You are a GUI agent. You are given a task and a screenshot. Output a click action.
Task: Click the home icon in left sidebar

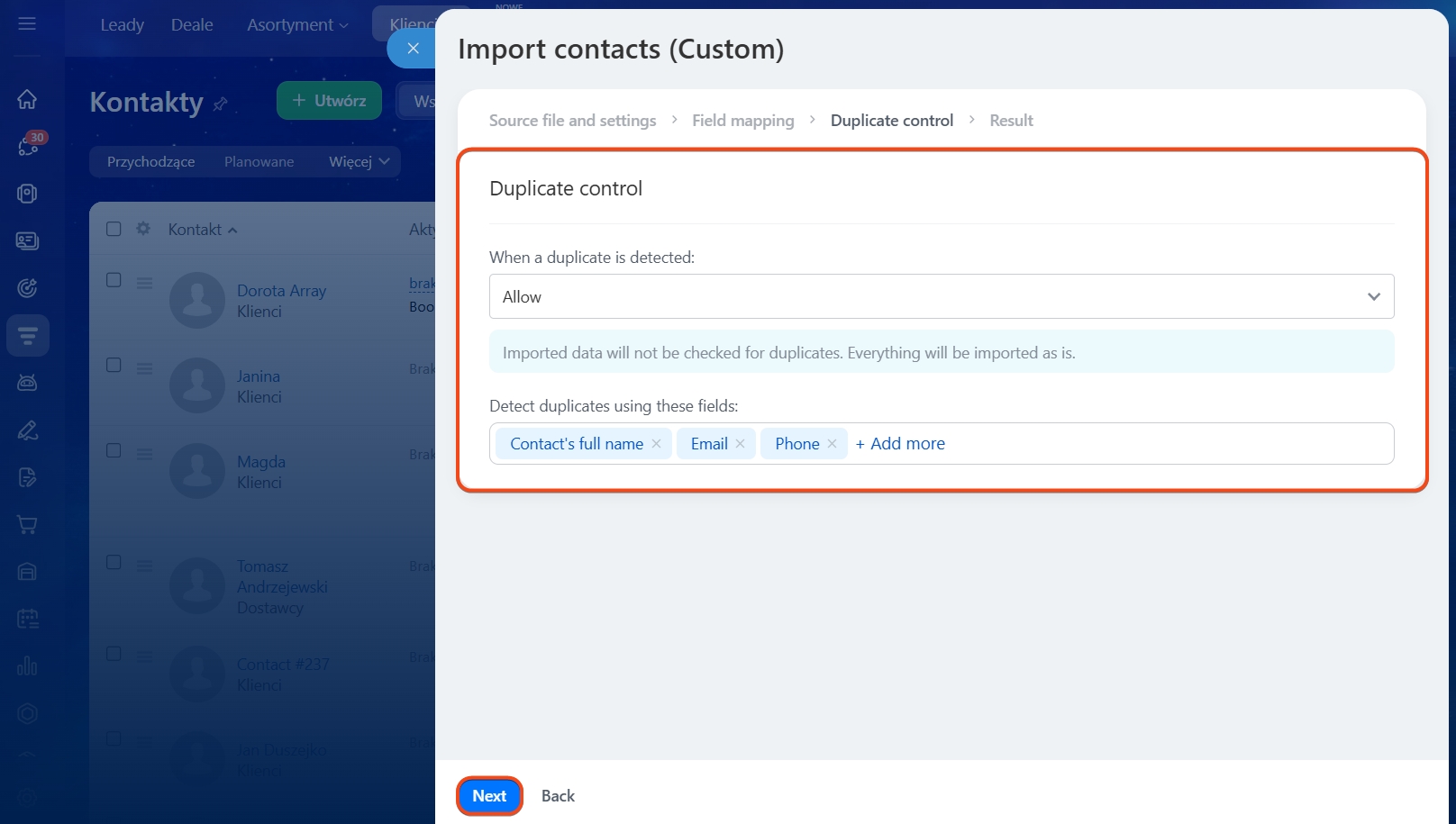[x=27, y=99]
